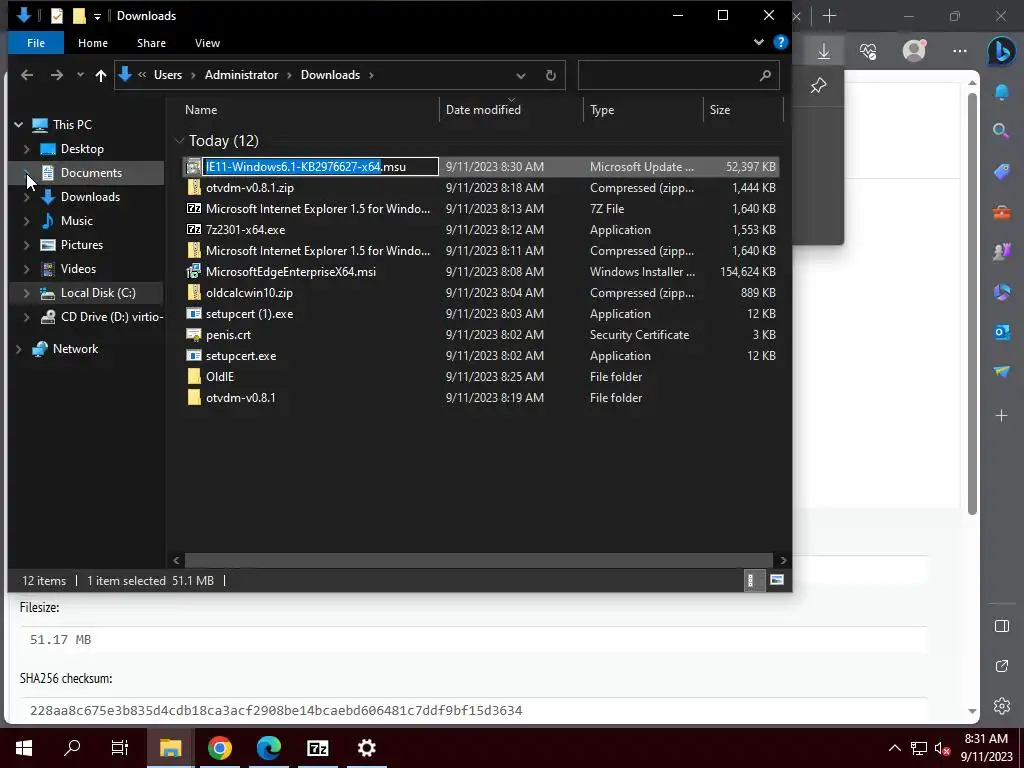Viewport: 1024px width, 768px height.
Task: Add a new Edge sidebar app
Action: (x=1002, y=415)
